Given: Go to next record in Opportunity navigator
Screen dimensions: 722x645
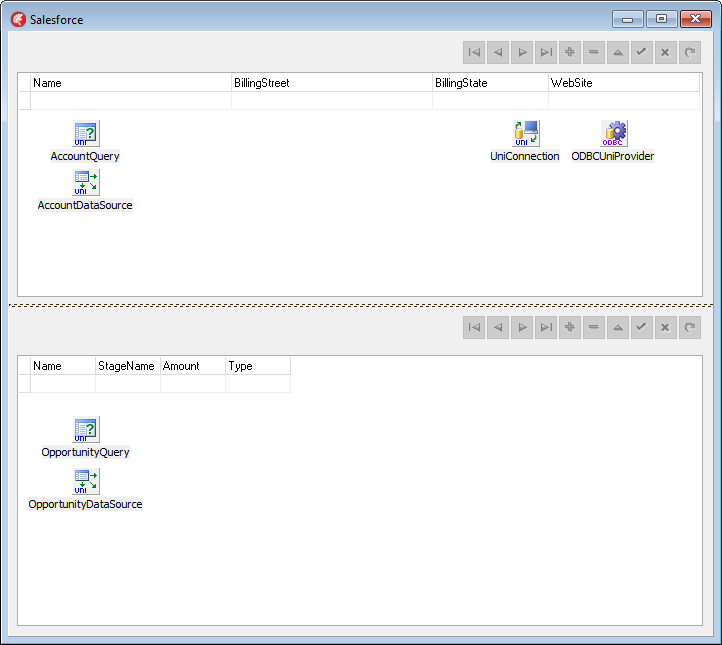Looking at the screenshot, I should 522,327.
